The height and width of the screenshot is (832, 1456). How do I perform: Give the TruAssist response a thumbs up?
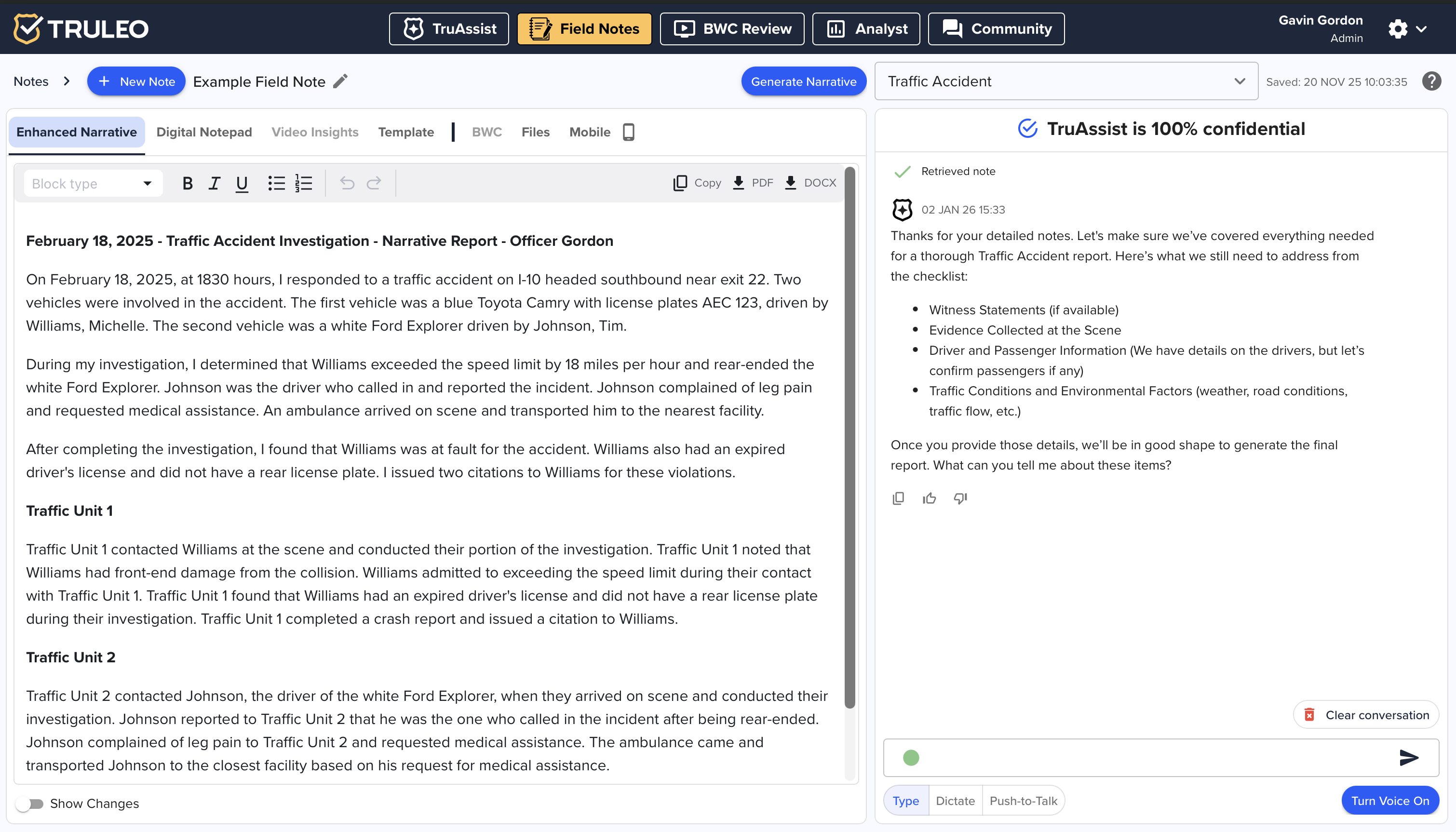tap(929, 498)
